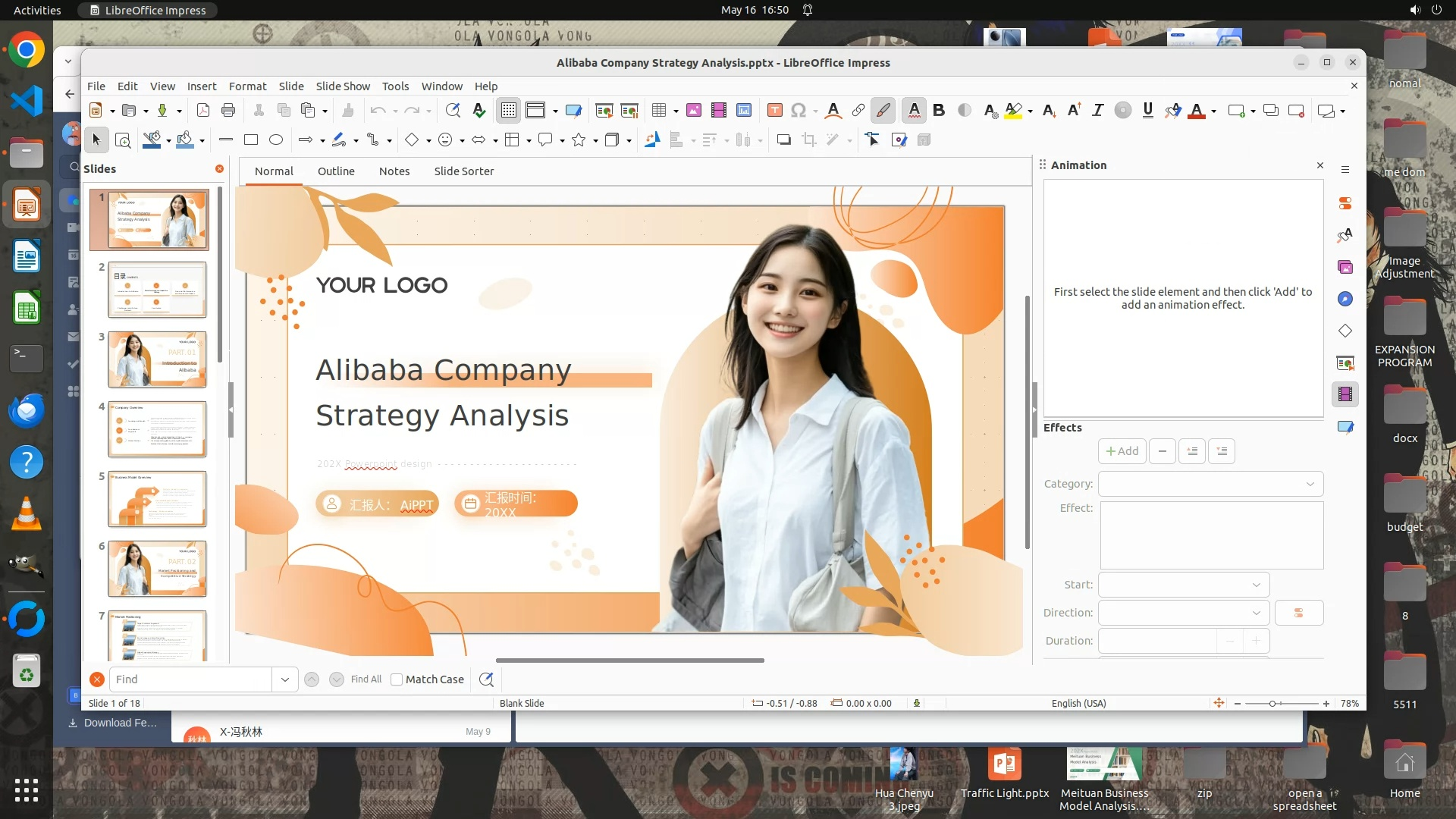Select the Ellipse drawing tool
Screen dimensions: 1456x819
pos(276,140)
